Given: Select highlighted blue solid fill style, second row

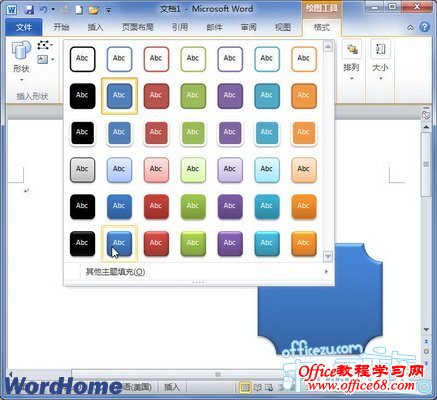Looking at the screenshot, I should point(119,96).
